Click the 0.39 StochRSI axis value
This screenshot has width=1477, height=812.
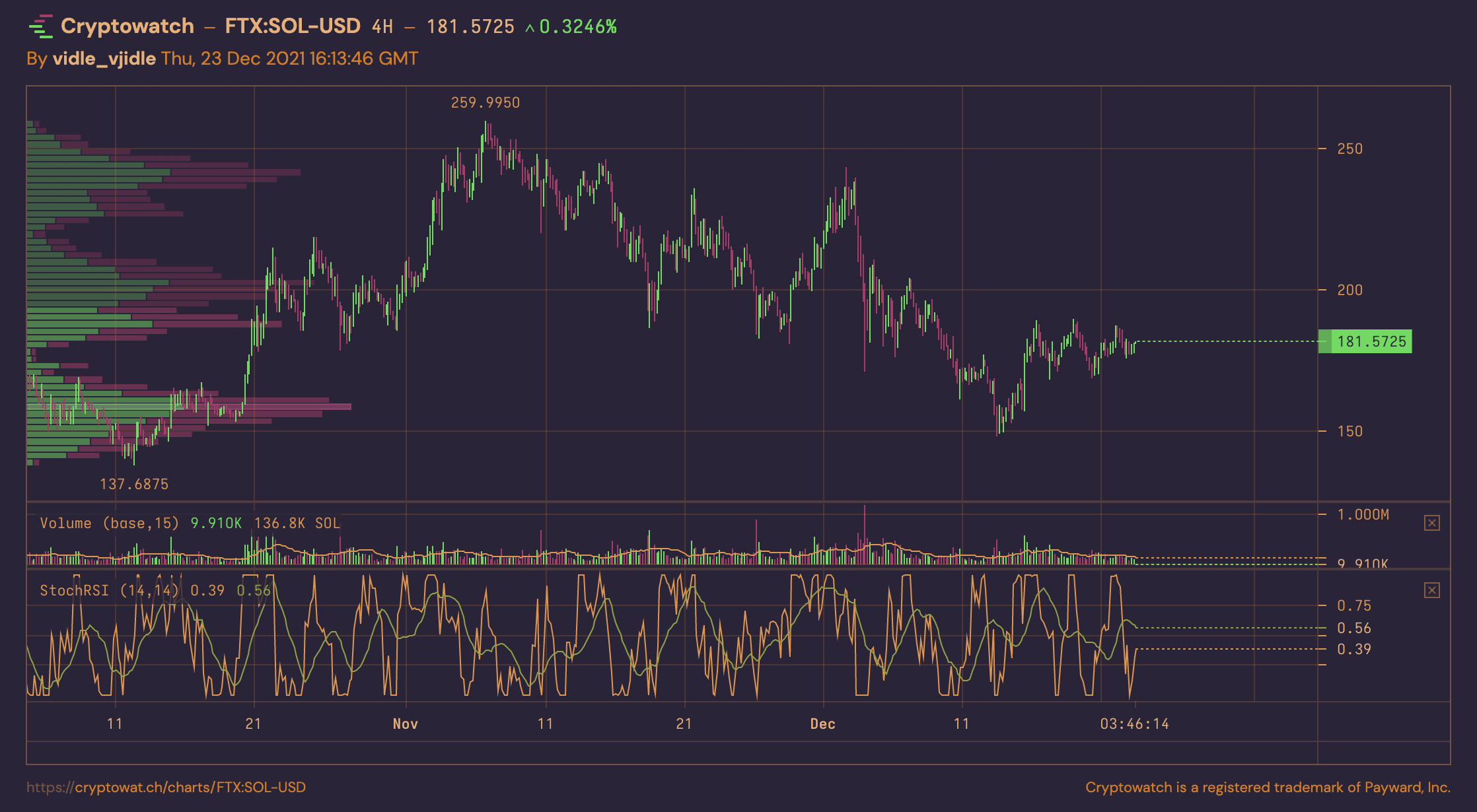tap(1354, 649)
